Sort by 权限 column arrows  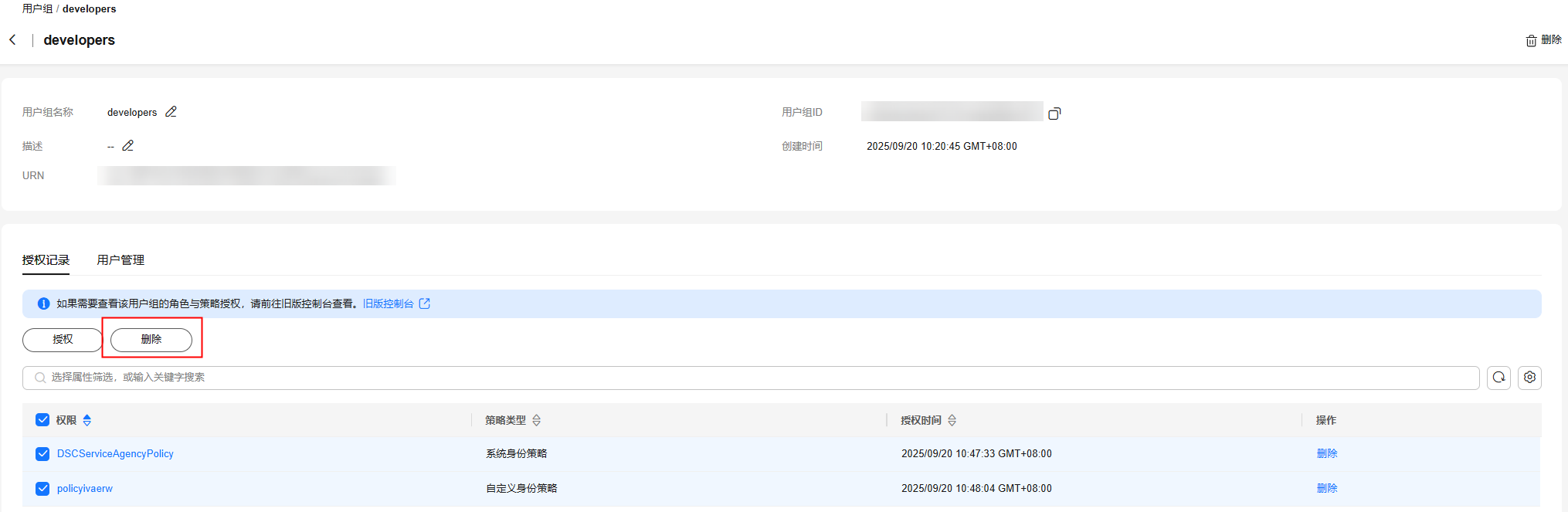coord(87,420)
